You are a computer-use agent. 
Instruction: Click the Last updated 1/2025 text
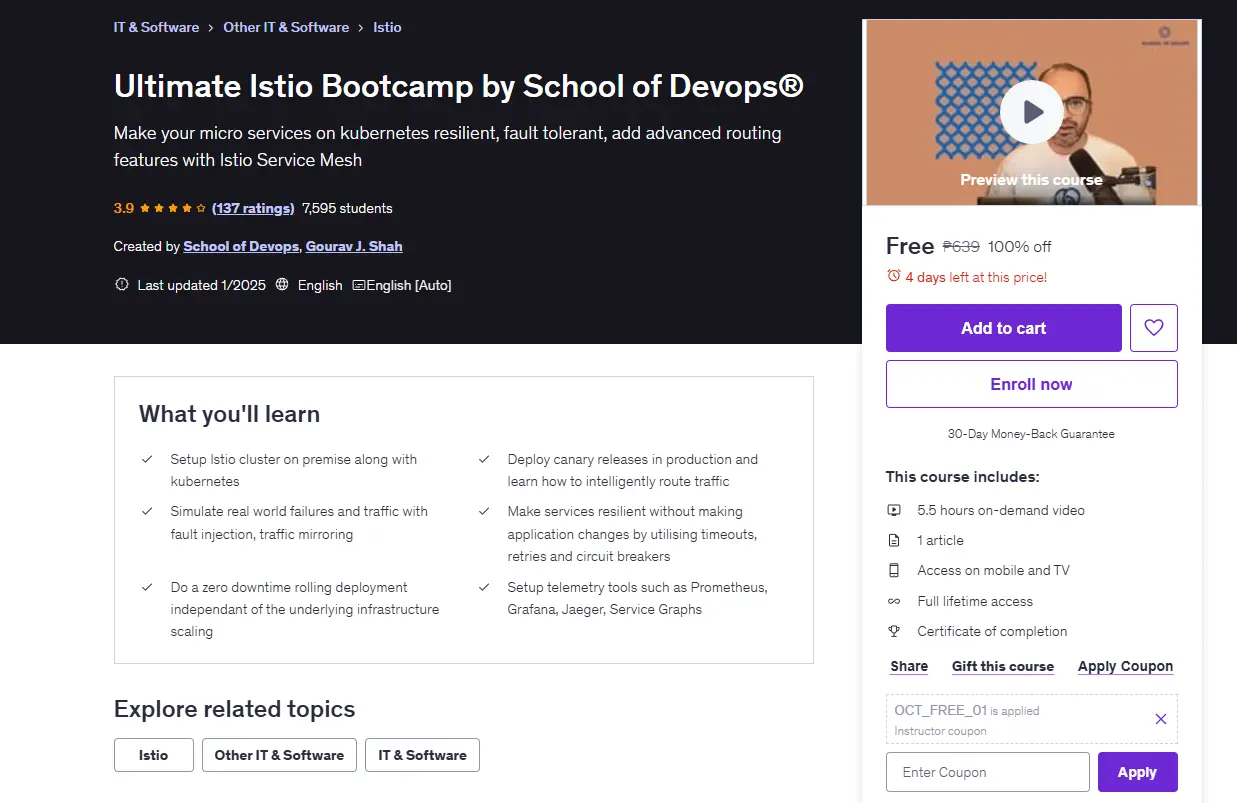[202, 285]
